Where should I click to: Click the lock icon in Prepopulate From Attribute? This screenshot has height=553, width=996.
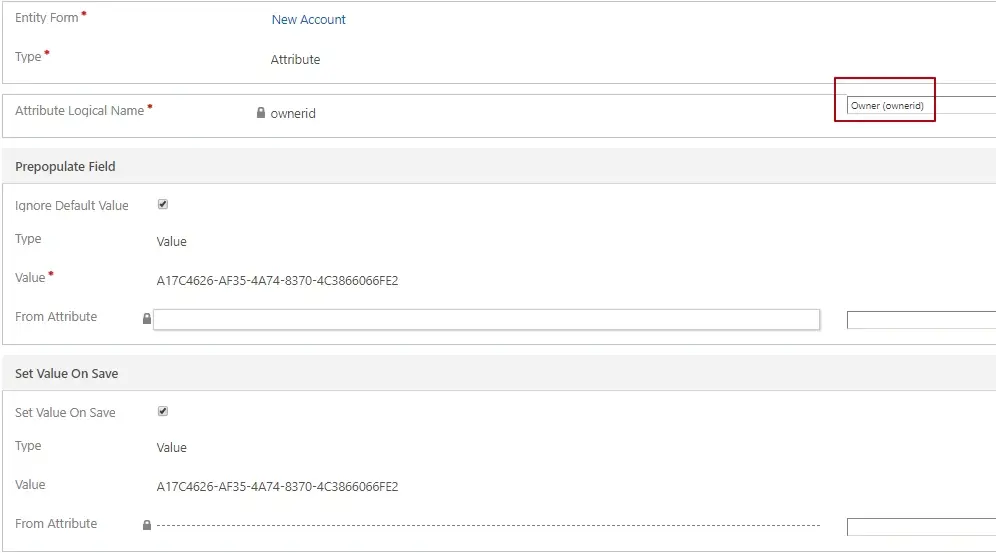(x=147, y=319)
